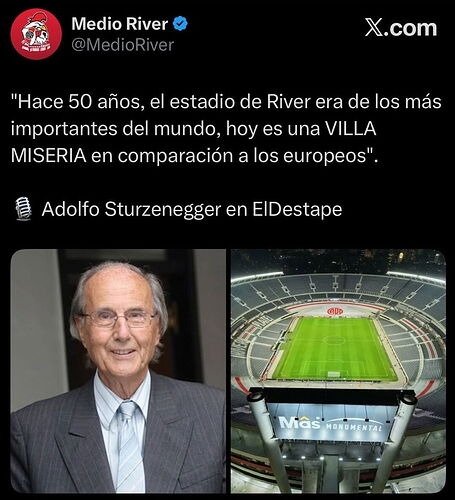Open the photo of the elderly man

[x=118, y=371]
